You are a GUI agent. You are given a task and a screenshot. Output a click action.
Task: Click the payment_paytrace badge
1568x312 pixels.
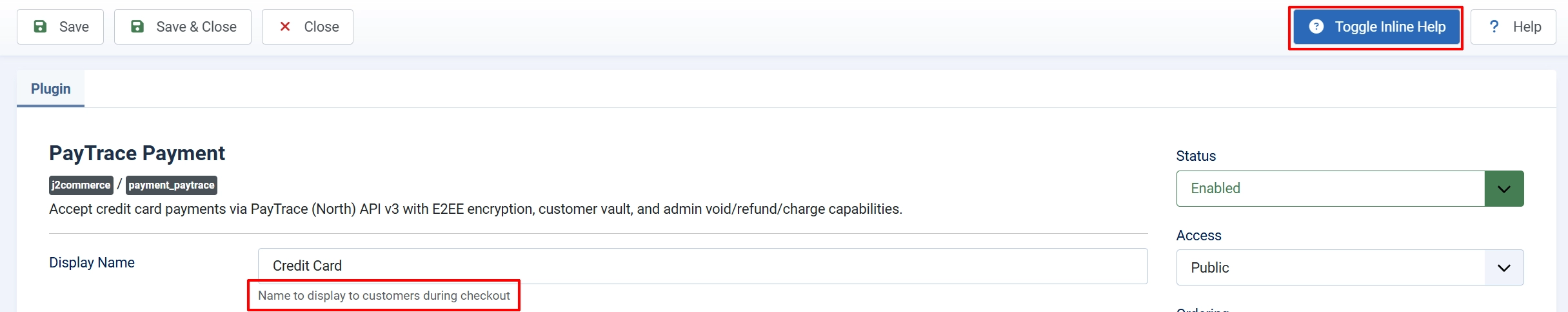click(172, 185)
